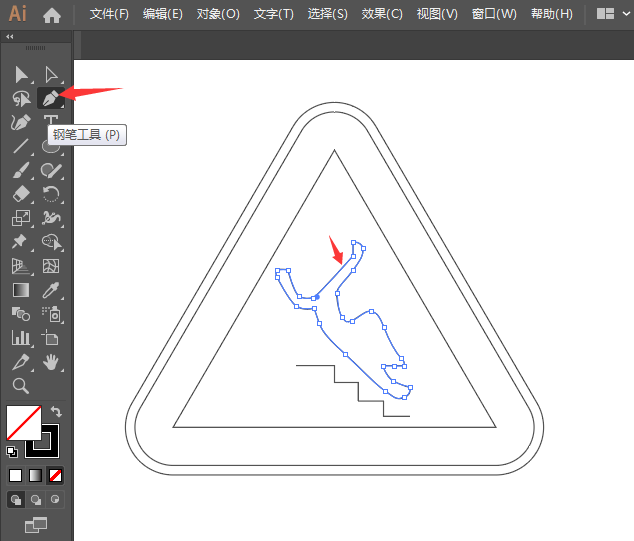Activate the Zoom tool
The image size is (634, 541).
point(21,386)
